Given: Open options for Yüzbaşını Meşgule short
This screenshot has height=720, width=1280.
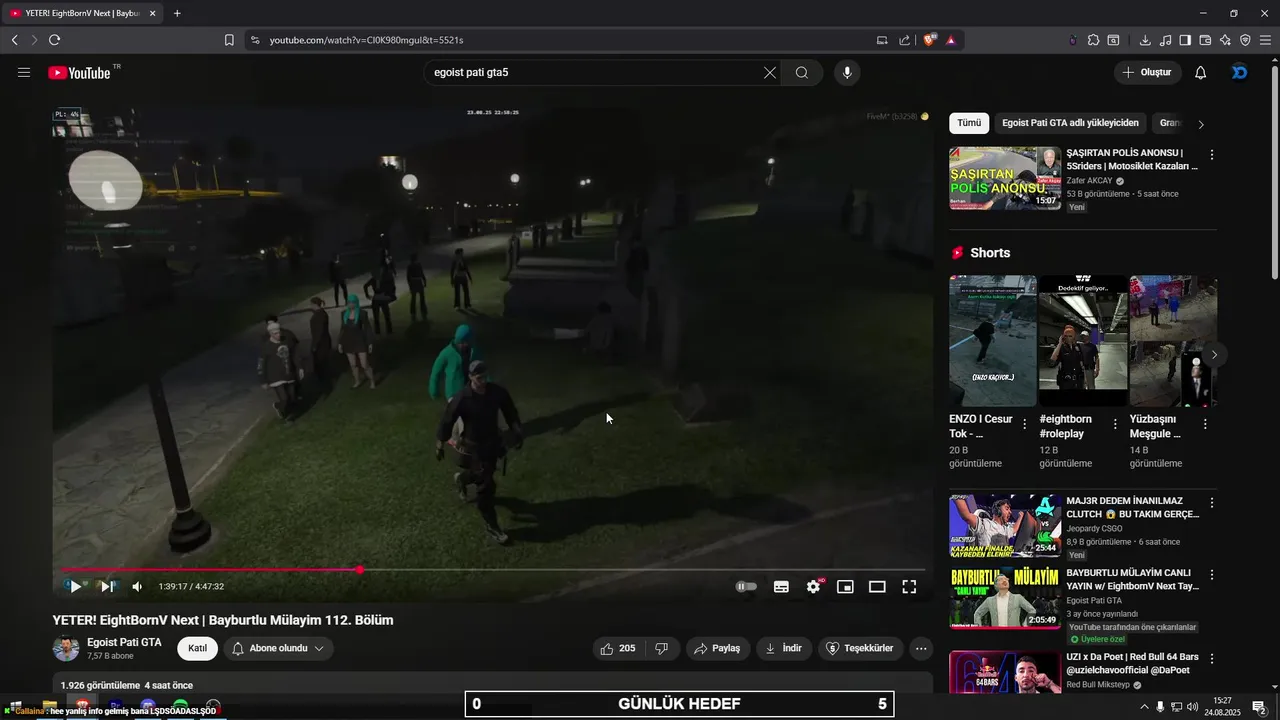Looking at the screenshot, I should (1205, 424).
